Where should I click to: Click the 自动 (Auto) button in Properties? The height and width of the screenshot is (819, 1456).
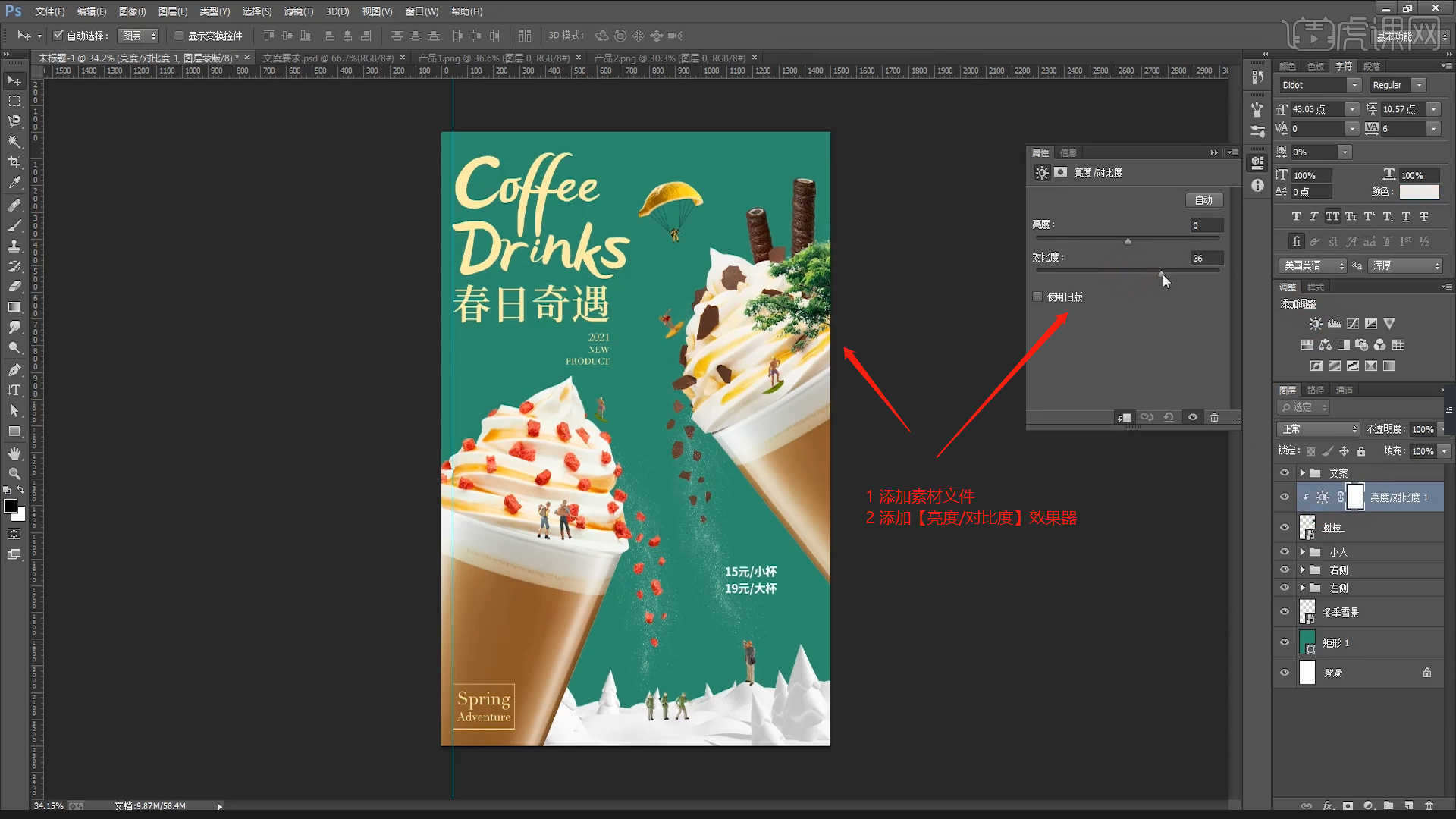click(1204, 200)
